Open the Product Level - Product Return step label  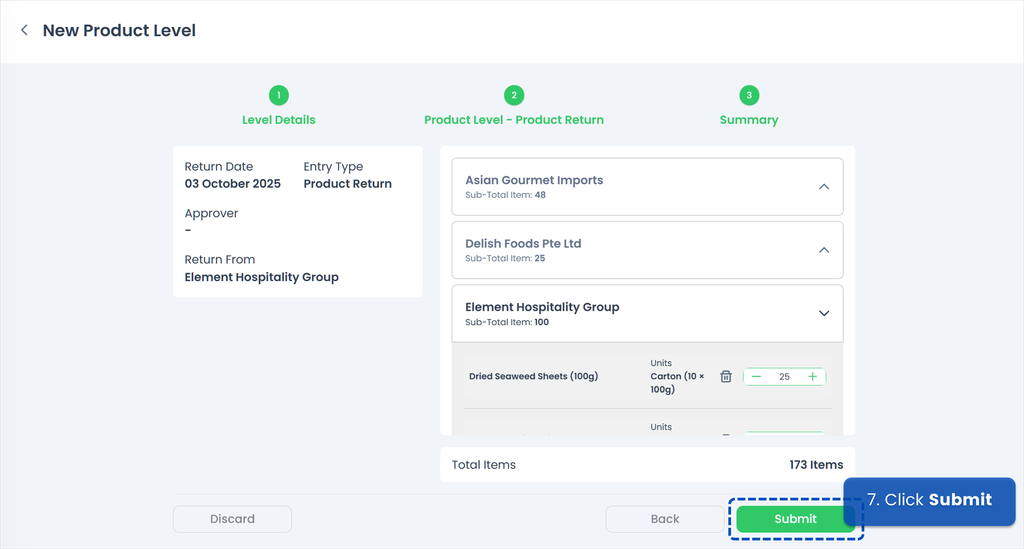coord(514,120)
